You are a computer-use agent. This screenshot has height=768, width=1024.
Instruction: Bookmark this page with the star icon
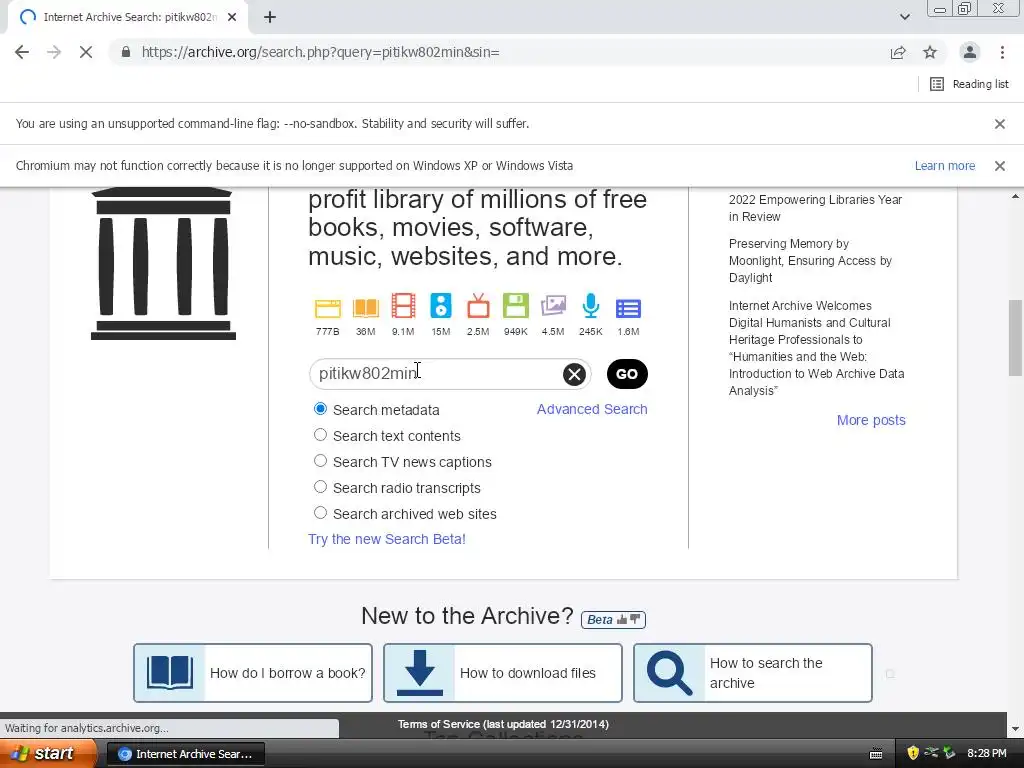tap(930, 52)
